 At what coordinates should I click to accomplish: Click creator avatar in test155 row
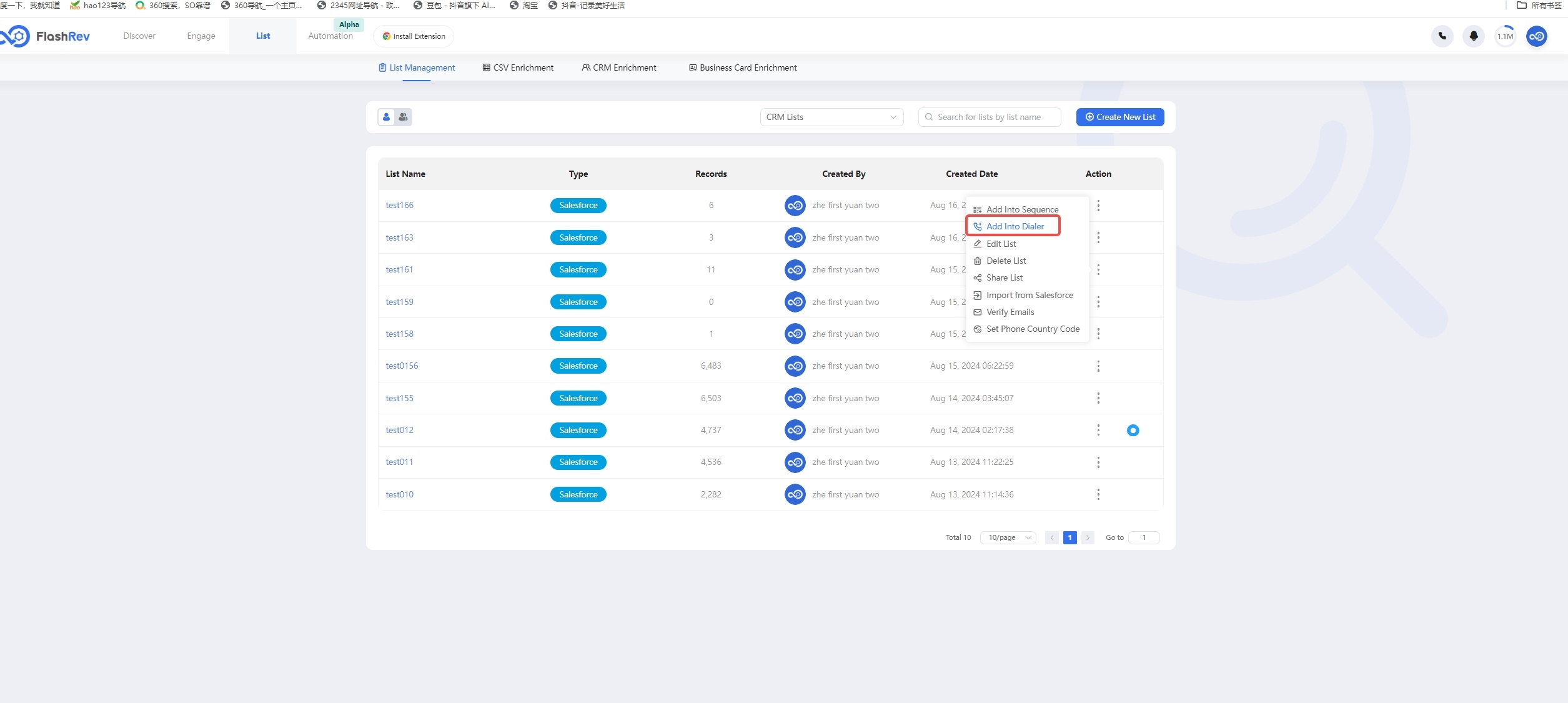tap(795, 398)
